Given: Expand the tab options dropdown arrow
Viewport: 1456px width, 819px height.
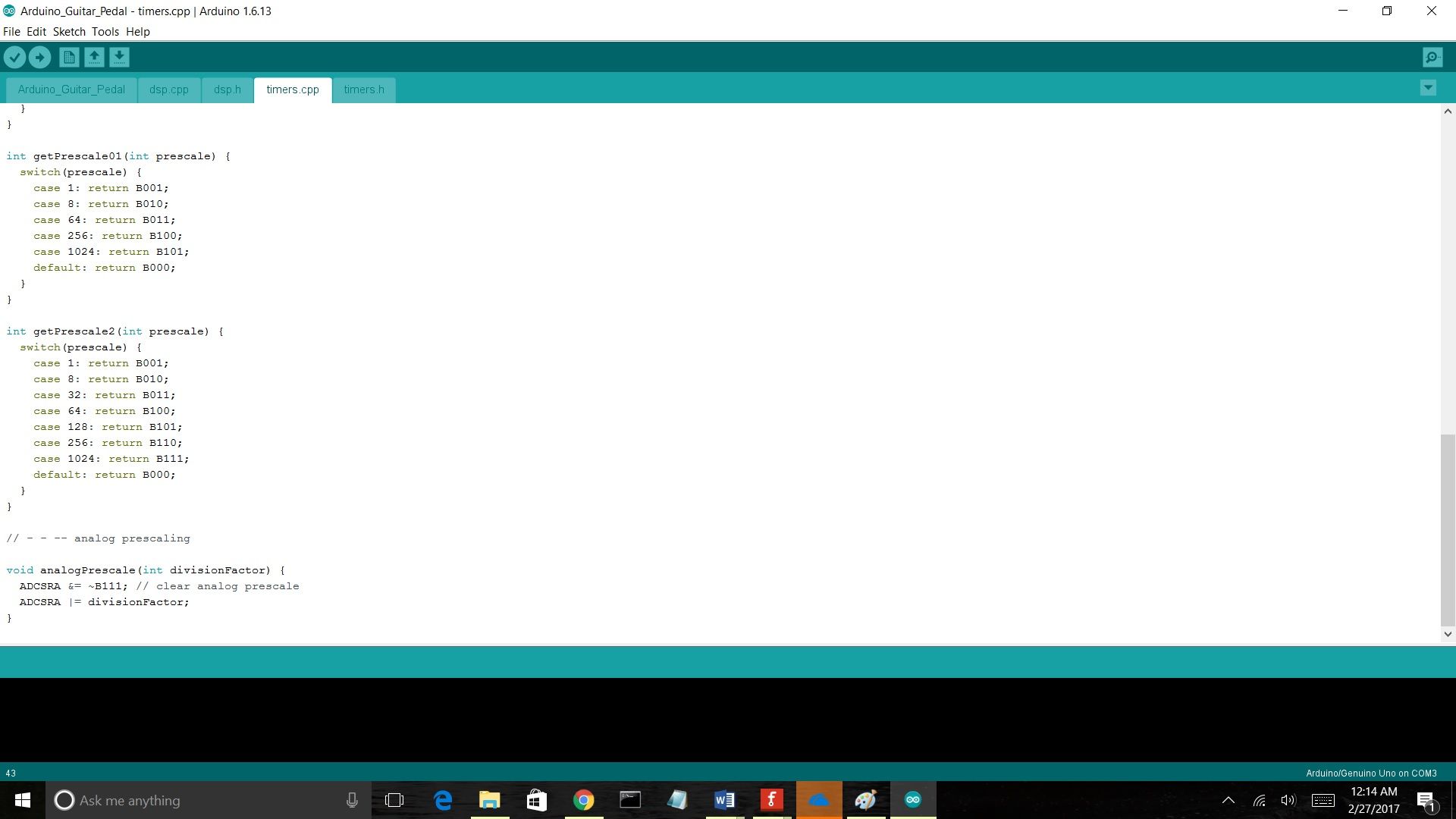Looking at the screenshot, I should pyautogui.click(x=1428, y=88).
